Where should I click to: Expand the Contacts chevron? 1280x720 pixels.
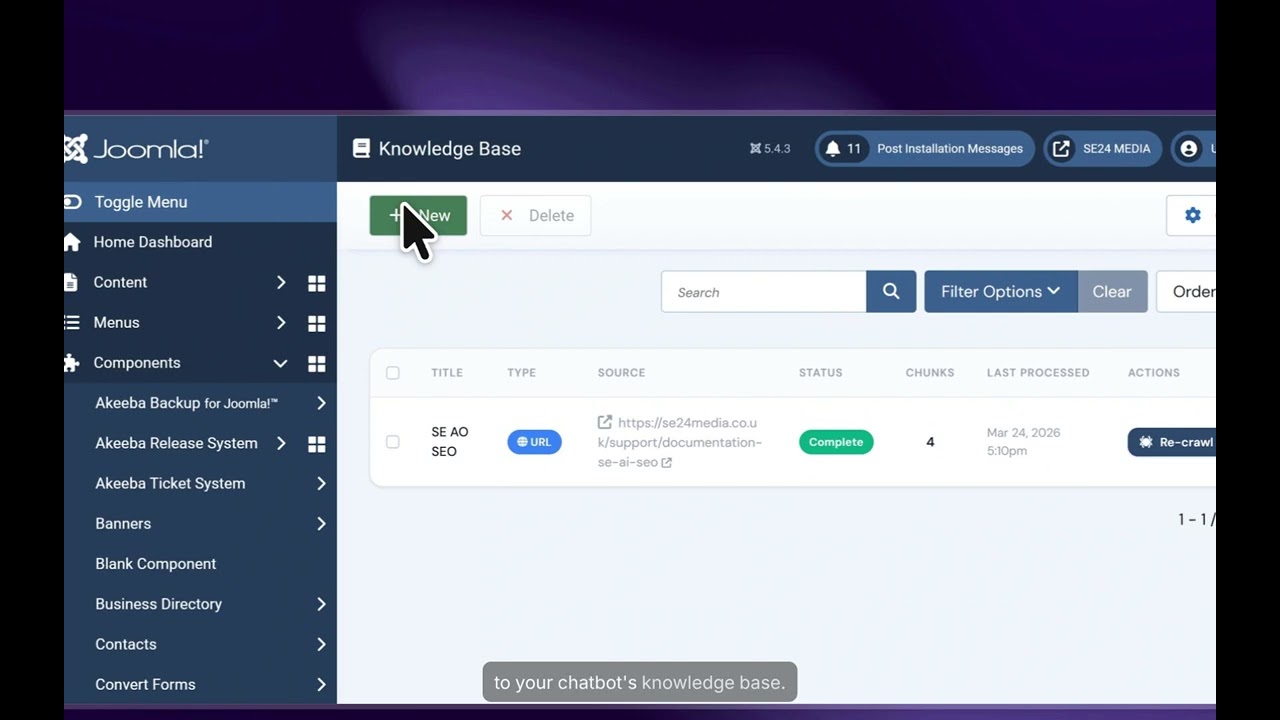tap(321, 644)
